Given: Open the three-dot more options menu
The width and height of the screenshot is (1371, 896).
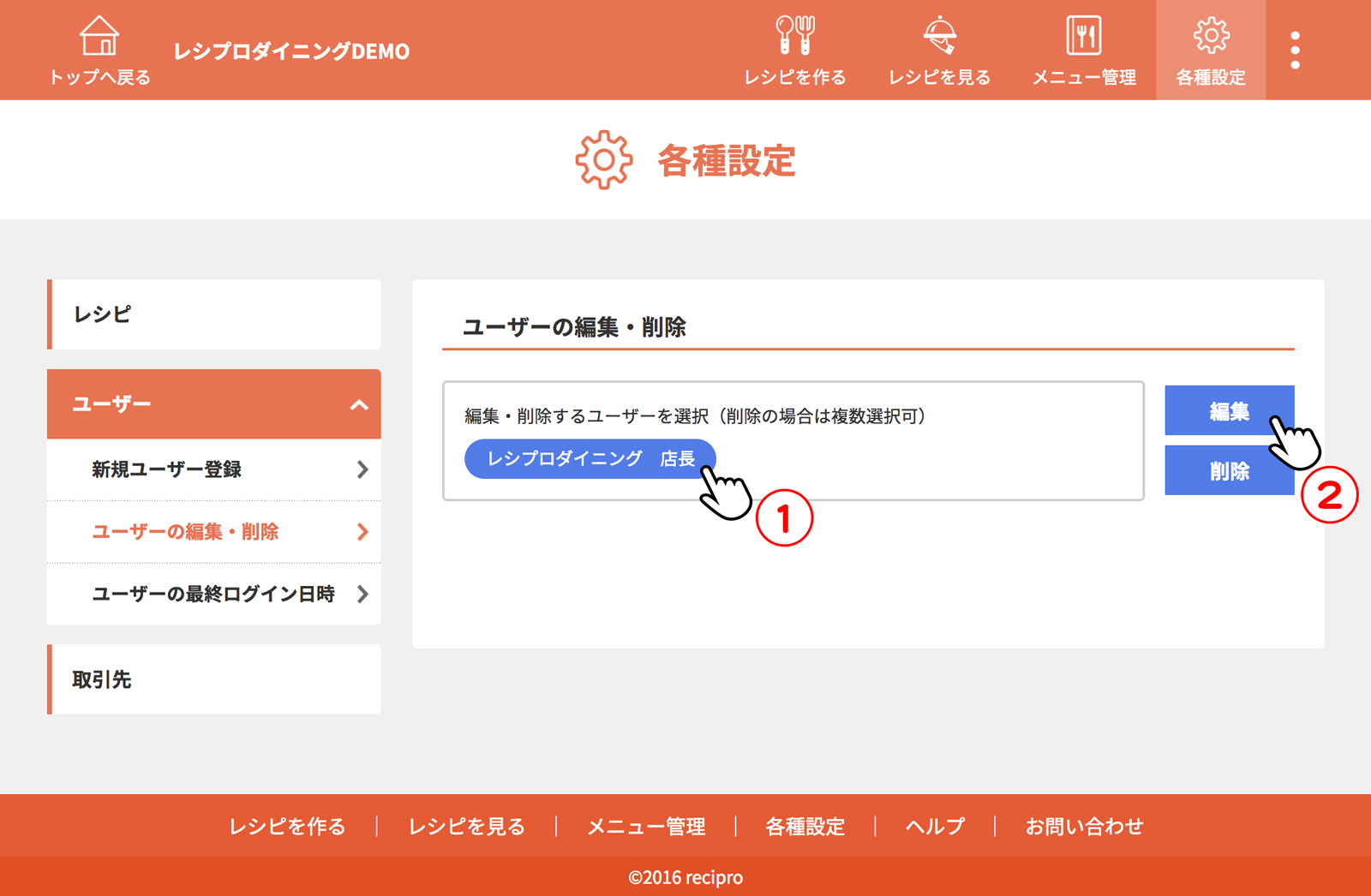Looking at the screenshot, I should pos(1295,51).
